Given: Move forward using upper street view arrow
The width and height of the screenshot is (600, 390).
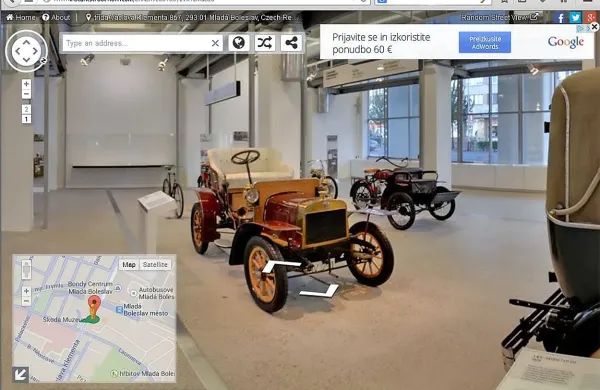Looking at the screenshot, I should (282, 266).
